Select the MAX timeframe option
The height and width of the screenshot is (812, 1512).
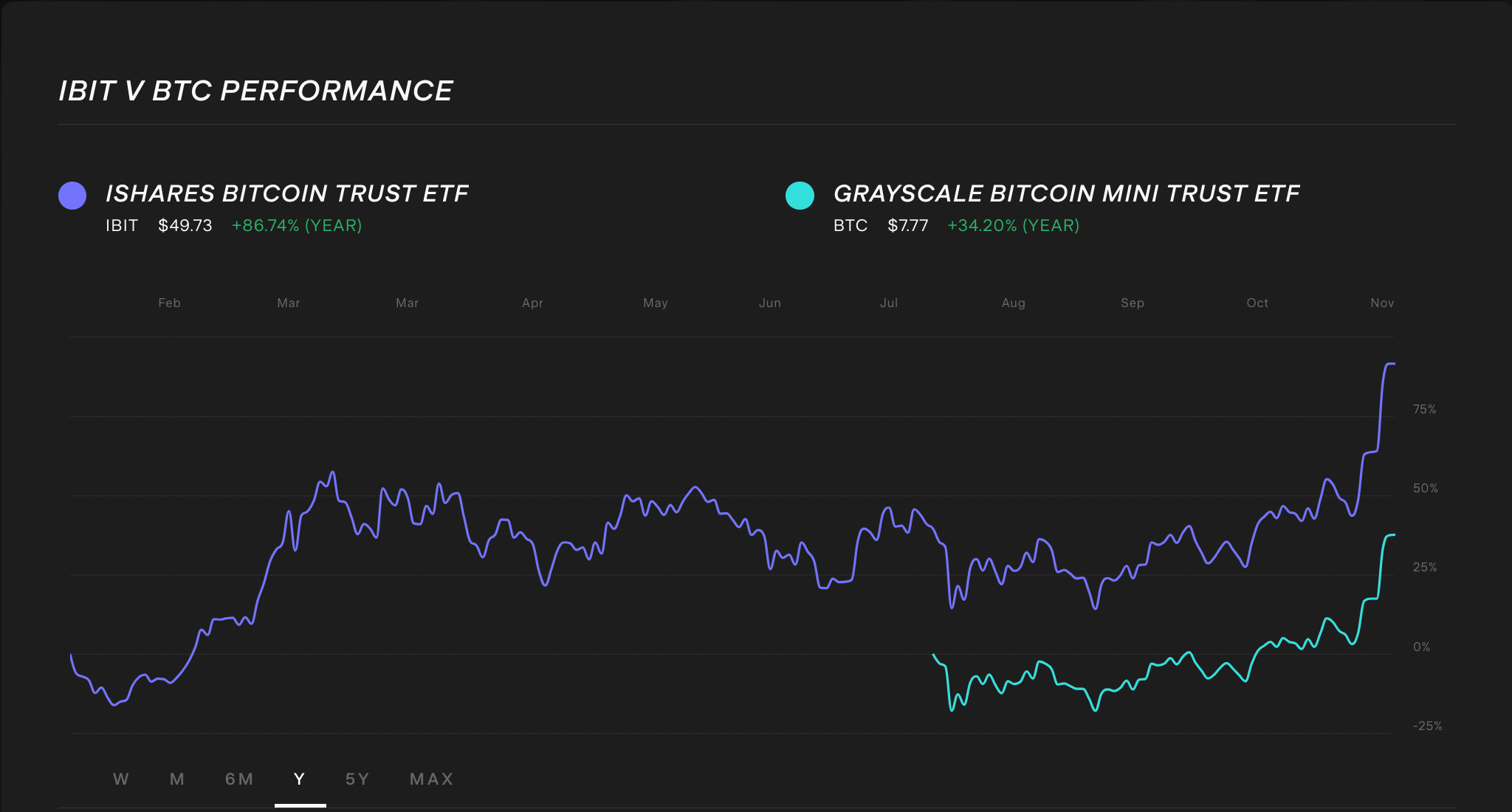[x=430, y=779]
